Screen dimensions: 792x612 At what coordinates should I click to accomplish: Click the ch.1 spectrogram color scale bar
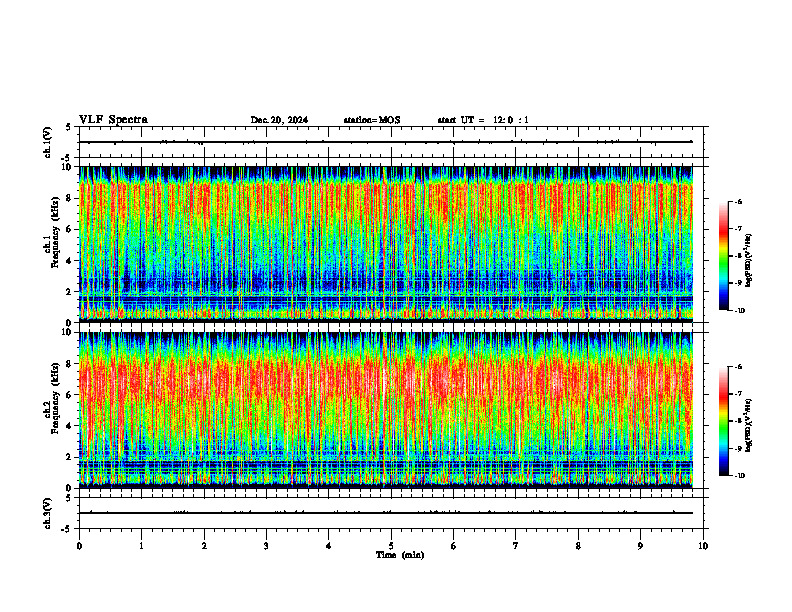(x=723, y=256)
